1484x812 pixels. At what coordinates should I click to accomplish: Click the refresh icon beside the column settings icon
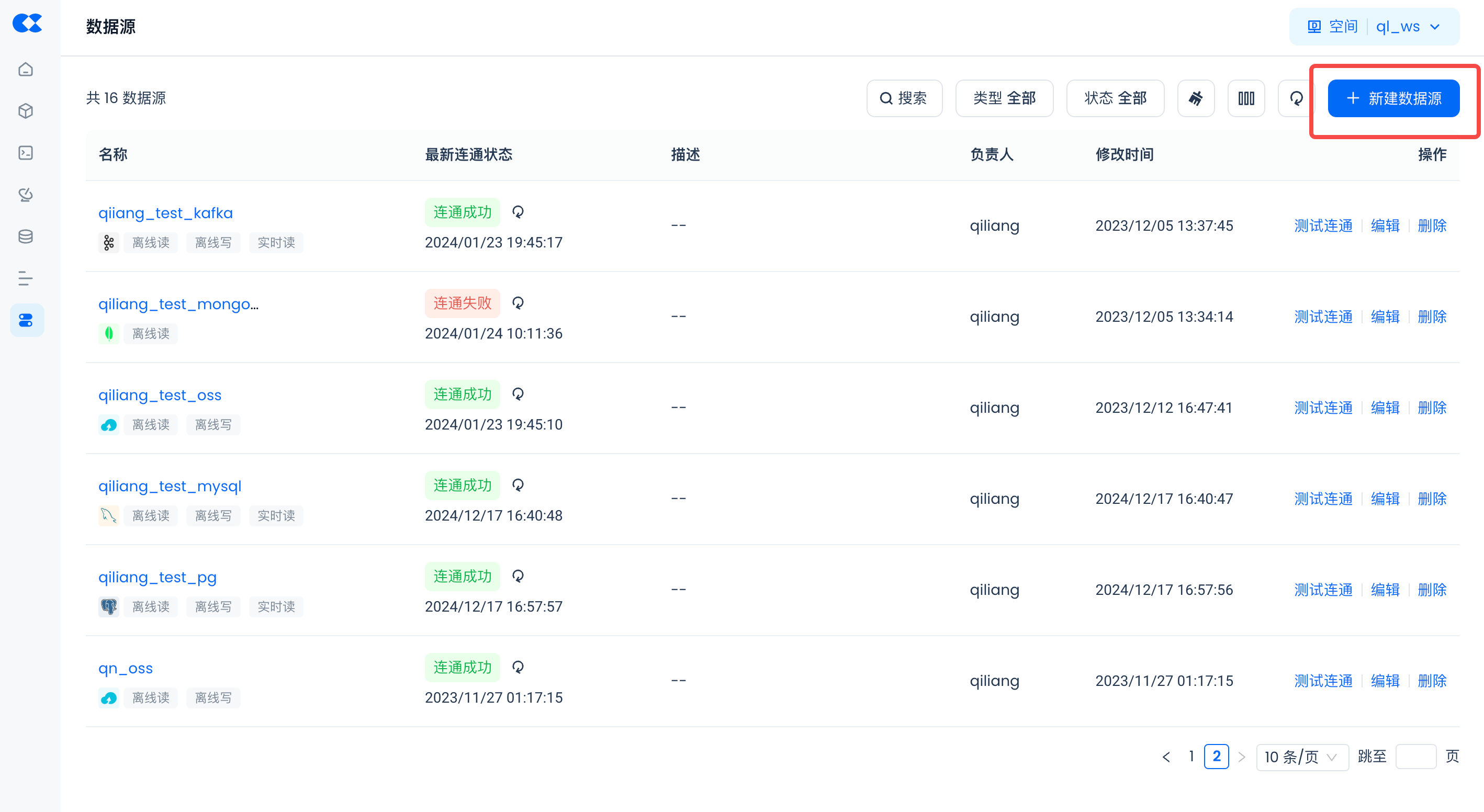1296,98
